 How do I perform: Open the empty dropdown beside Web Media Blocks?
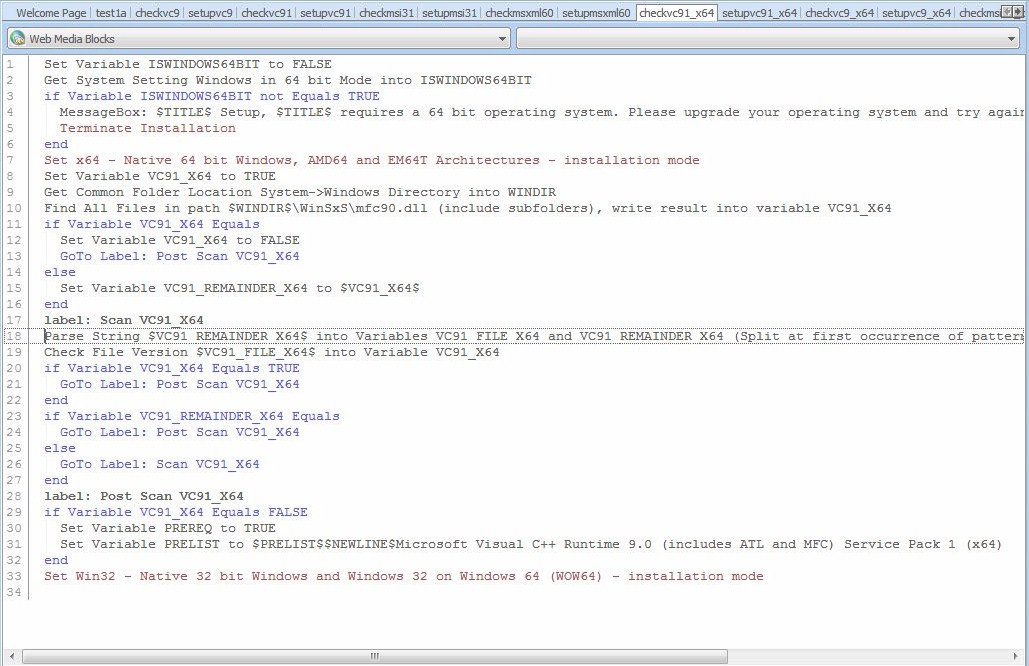tap(768, 39)
